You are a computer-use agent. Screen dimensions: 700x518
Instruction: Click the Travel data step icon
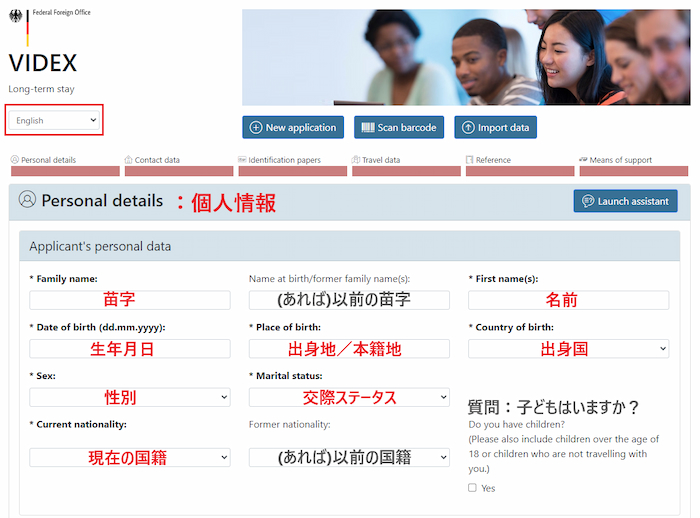(356, 160)
